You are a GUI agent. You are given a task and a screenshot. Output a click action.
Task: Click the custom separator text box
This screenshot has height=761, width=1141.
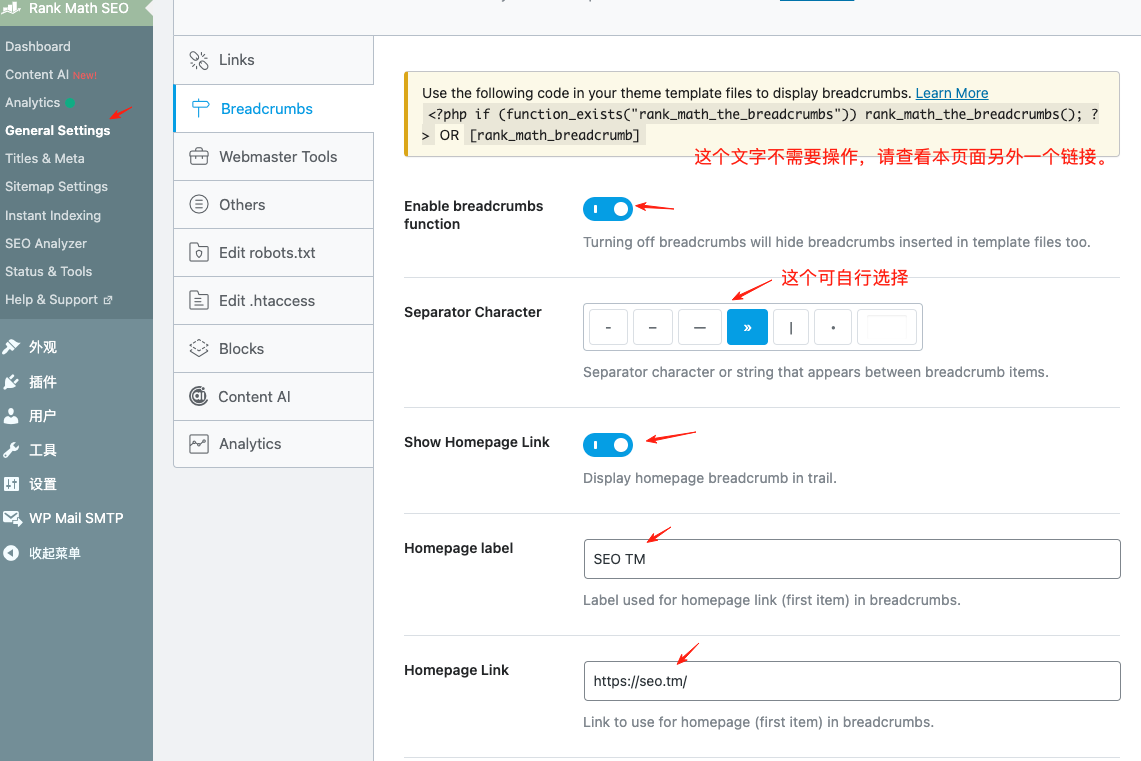click(x=886, y=327)
